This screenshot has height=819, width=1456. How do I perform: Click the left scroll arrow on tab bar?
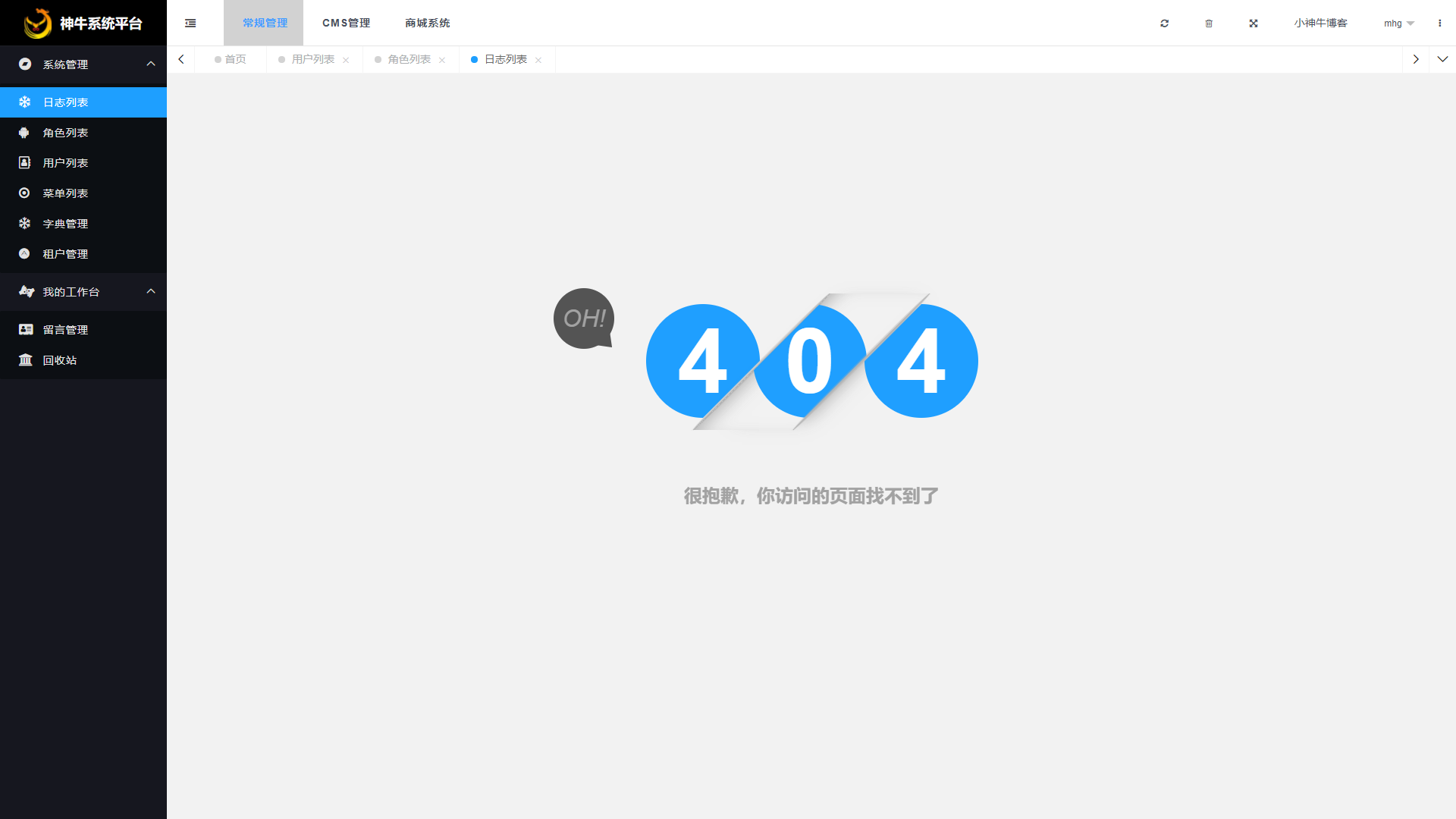click(x=180, y=58)
